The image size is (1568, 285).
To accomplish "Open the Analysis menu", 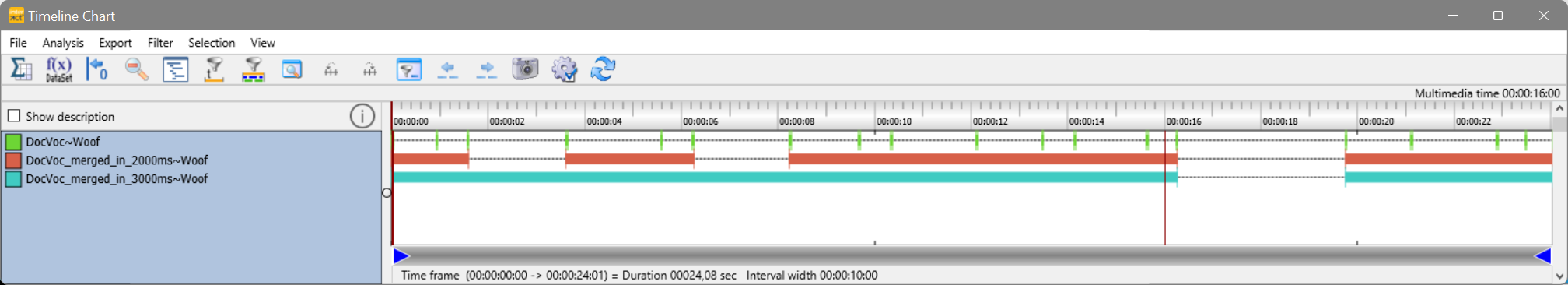I will pos(63,43).
